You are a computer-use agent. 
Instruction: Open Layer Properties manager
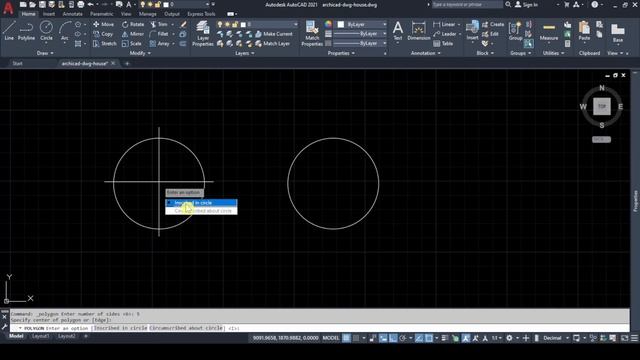point(202,33)
